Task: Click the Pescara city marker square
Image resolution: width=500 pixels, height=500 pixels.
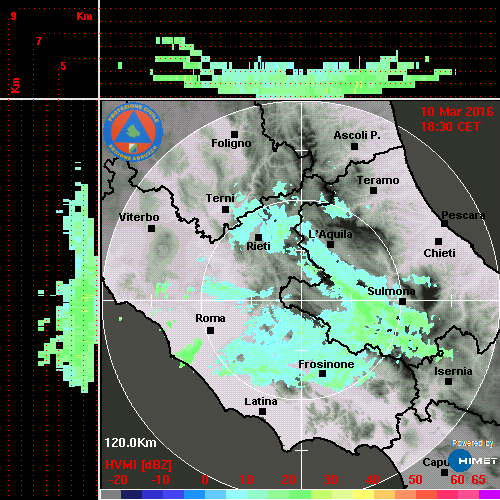Action: coord(444,223)
